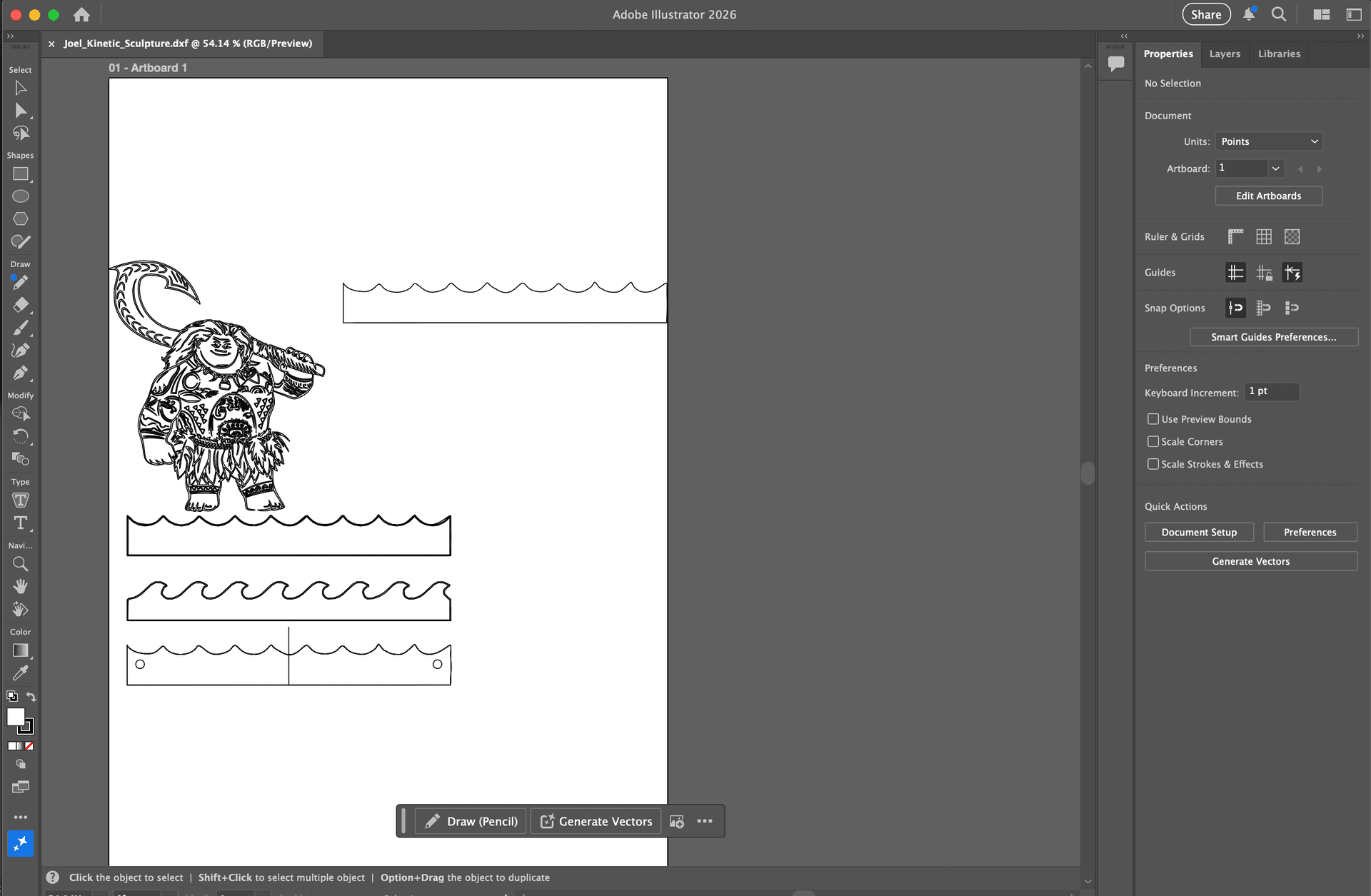
Task: Select the Rotate tool
Action: pyautogui.click(x=21, y=436)
